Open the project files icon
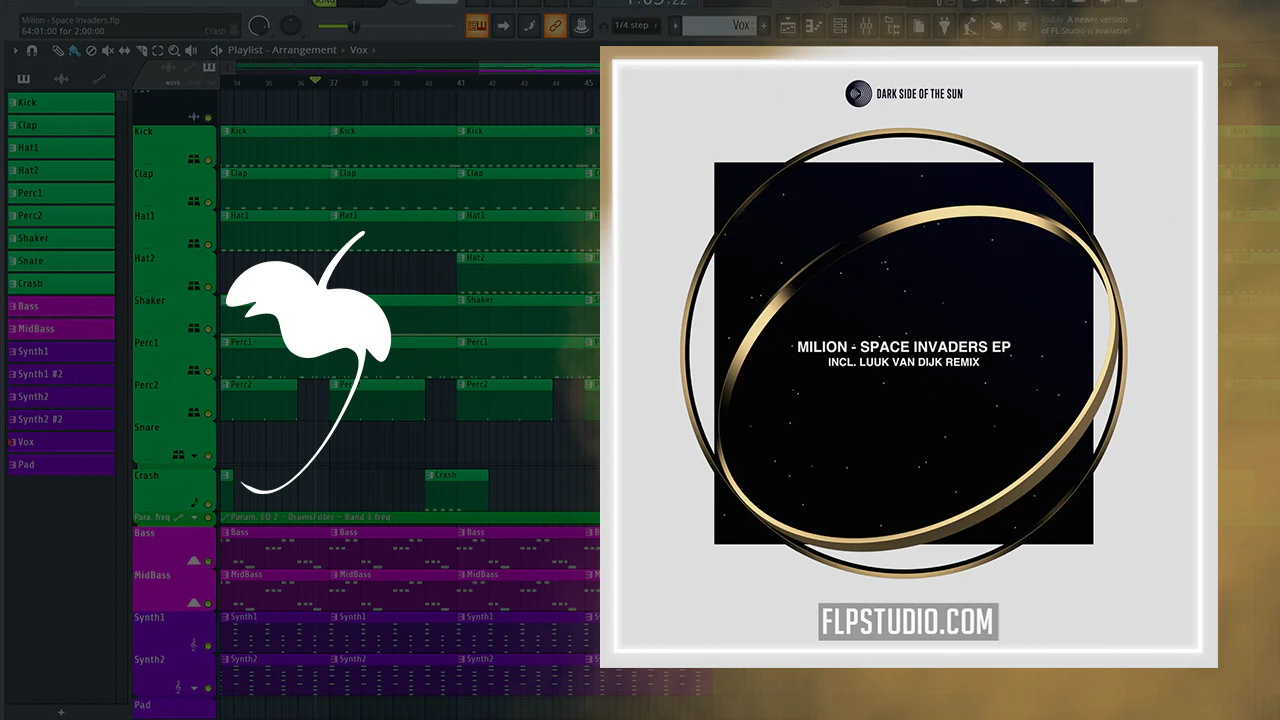The width and height of the screenshot is (1280, 720). point(918,25)
